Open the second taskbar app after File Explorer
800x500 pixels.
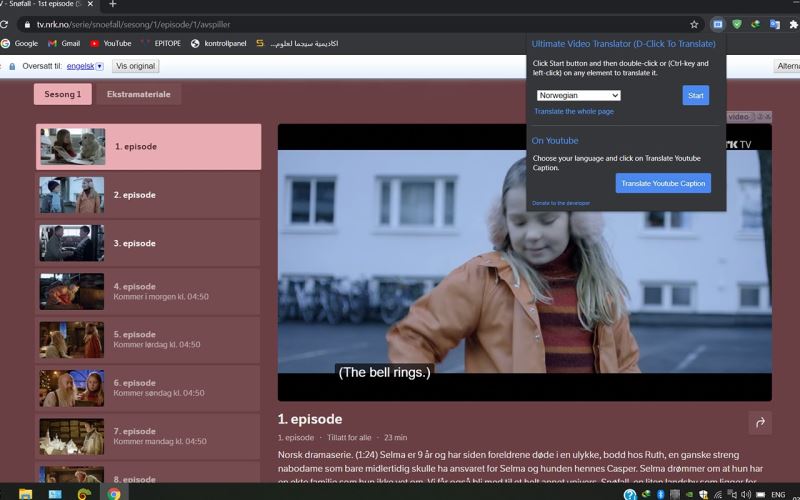pyautogui.click(x=55, y=493)
